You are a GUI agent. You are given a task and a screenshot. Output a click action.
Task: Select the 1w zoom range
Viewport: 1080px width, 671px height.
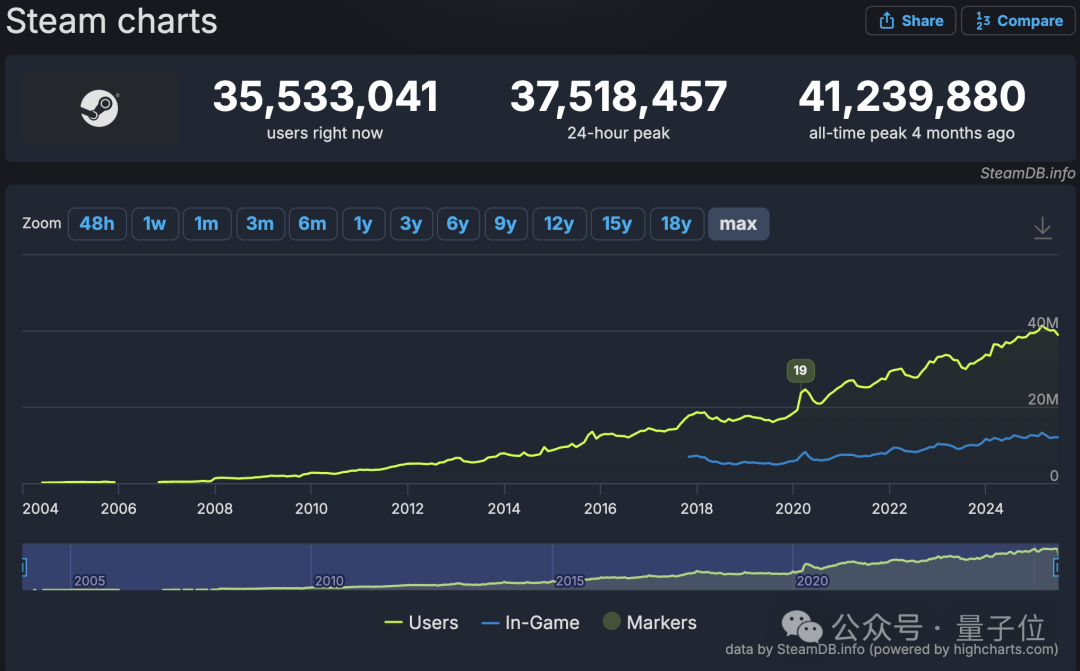155,224
